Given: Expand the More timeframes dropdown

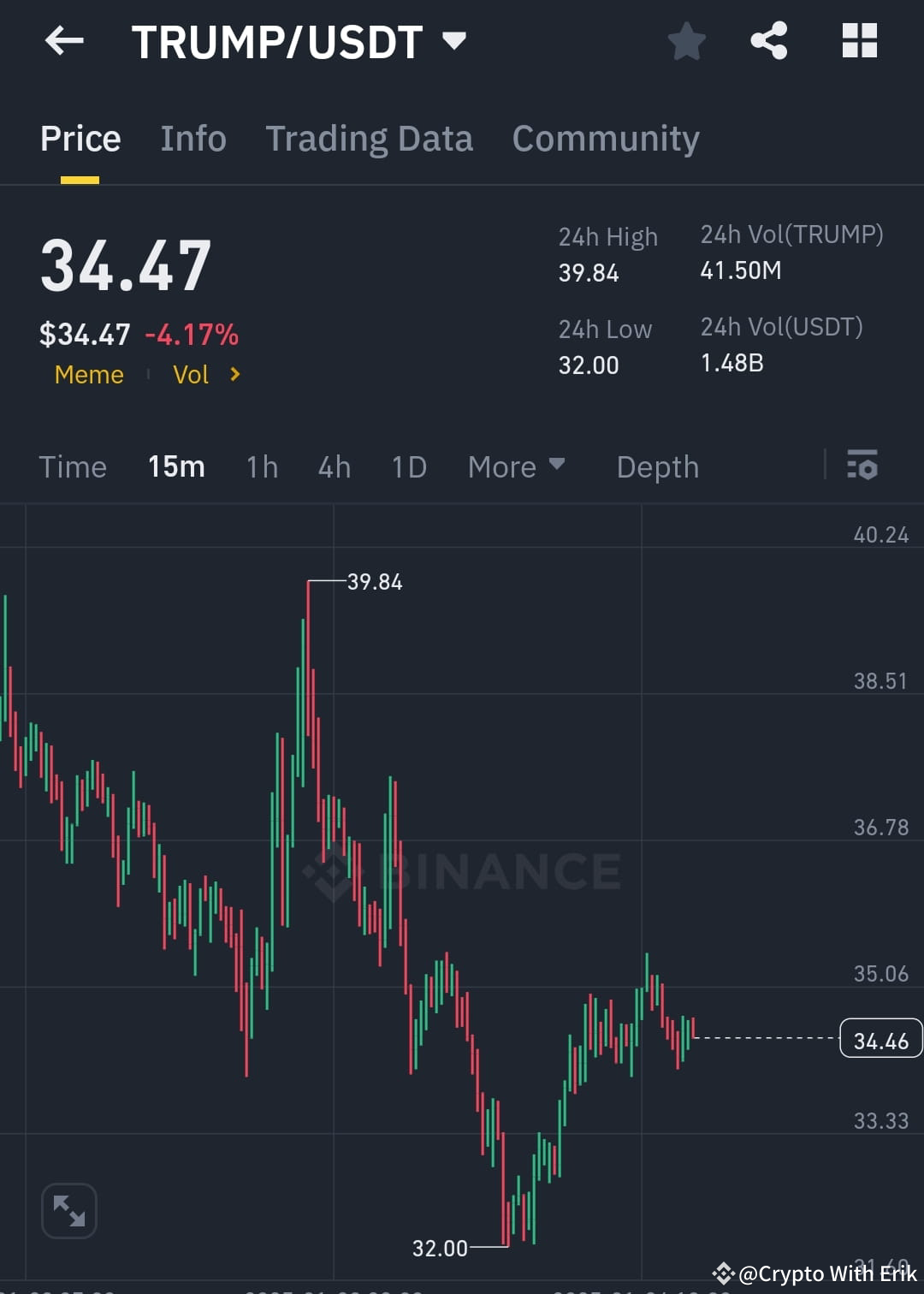Looking at the screenshot, I should tap(517, 466).
